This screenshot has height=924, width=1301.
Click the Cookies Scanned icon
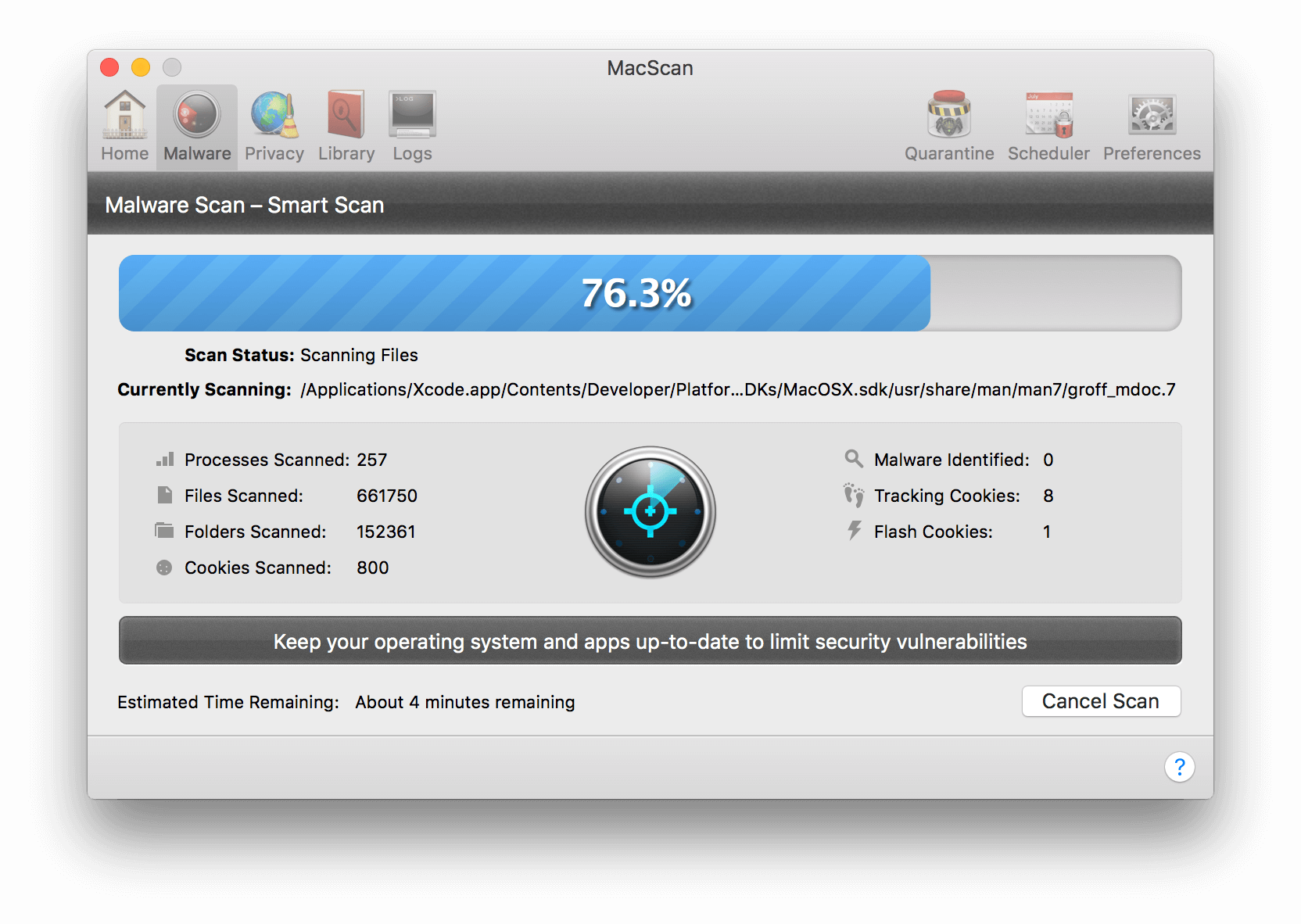point(165,568)
